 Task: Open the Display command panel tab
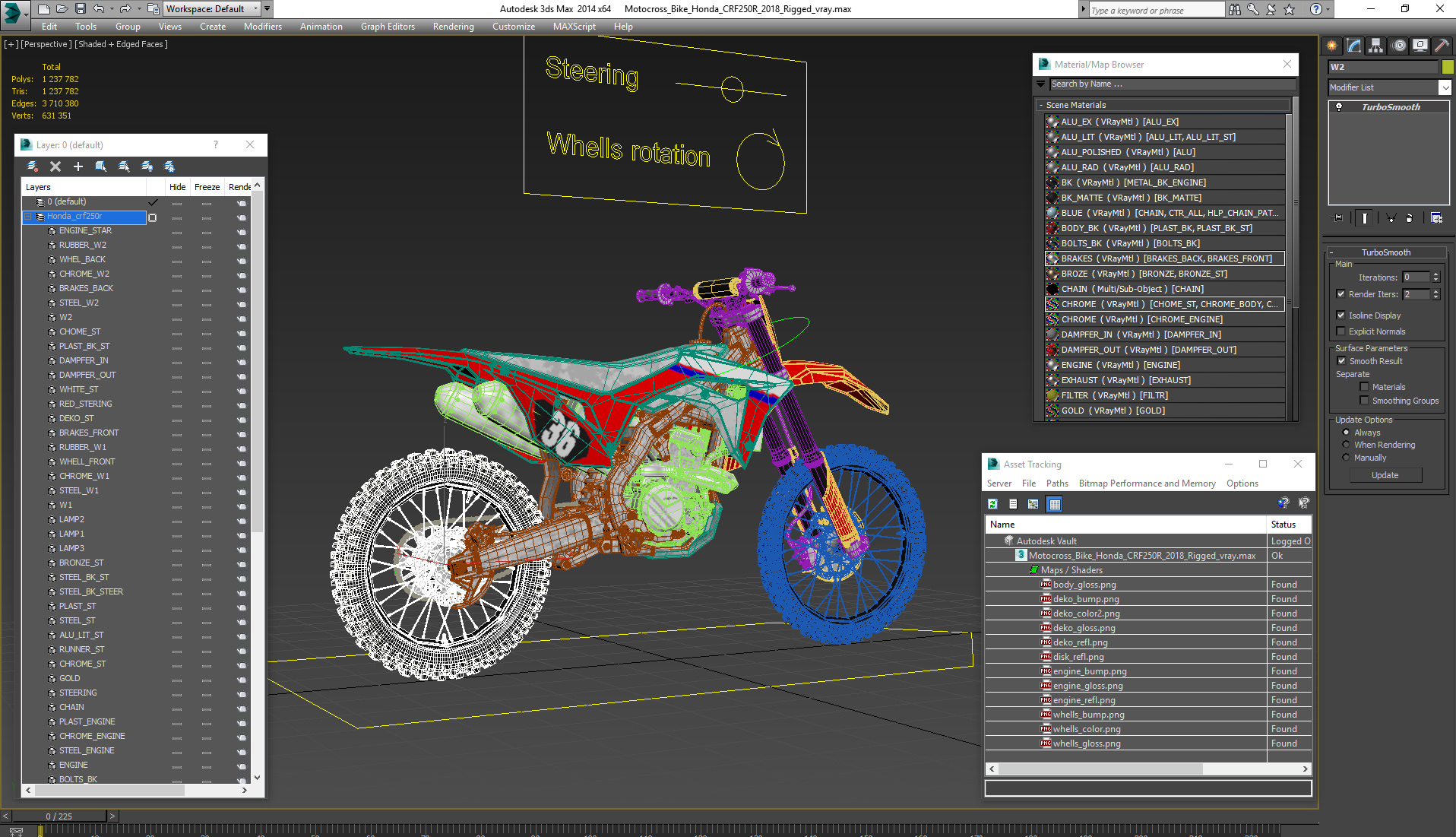coord(1420,46)
